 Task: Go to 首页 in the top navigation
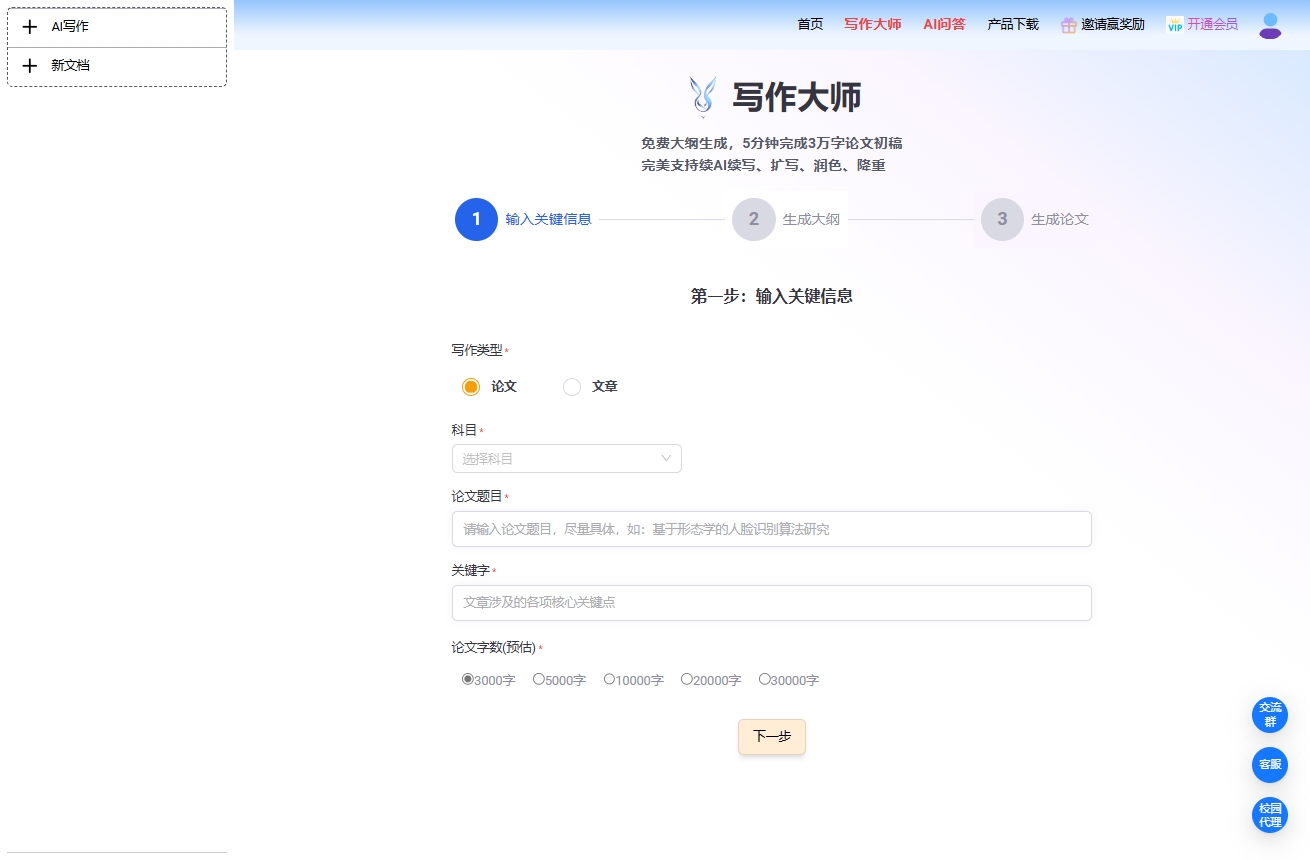810,25
